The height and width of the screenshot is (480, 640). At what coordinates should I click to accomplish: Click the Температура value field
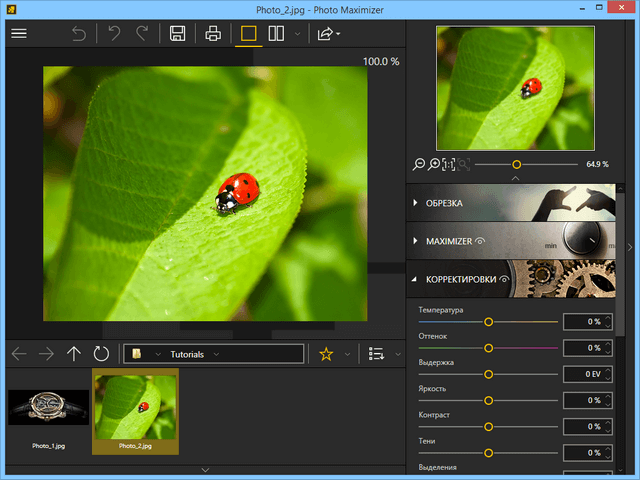coord(587,322)
